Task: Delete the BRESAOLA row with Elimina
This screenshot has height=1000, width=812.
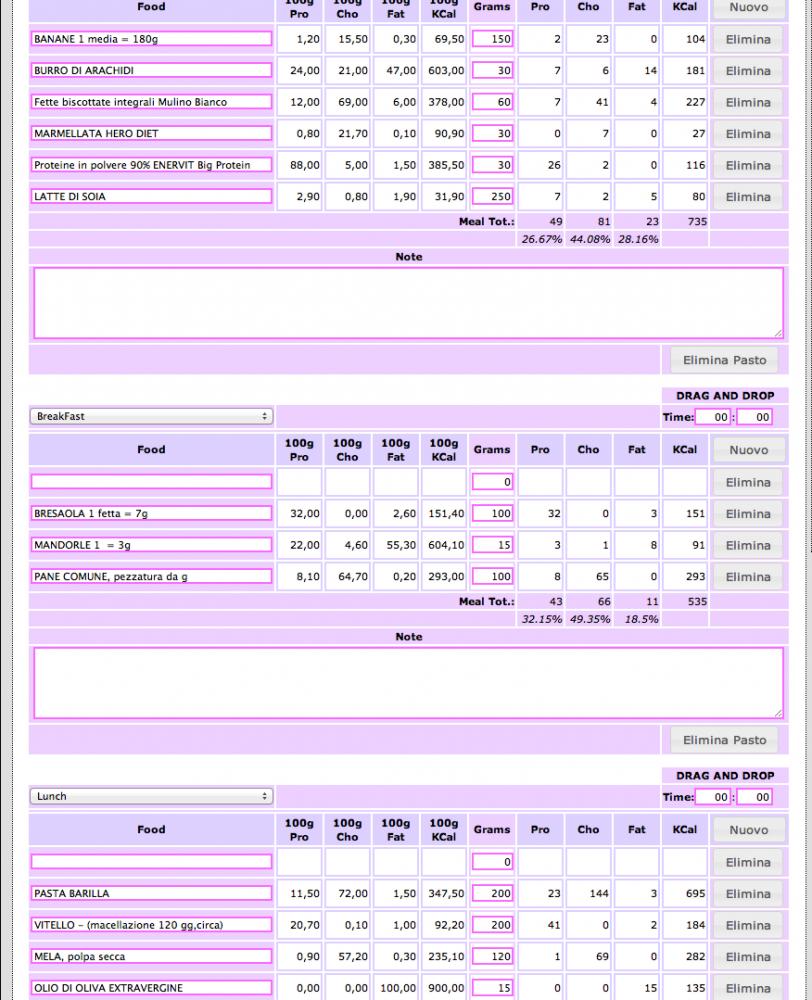Action: pos(748,514)
